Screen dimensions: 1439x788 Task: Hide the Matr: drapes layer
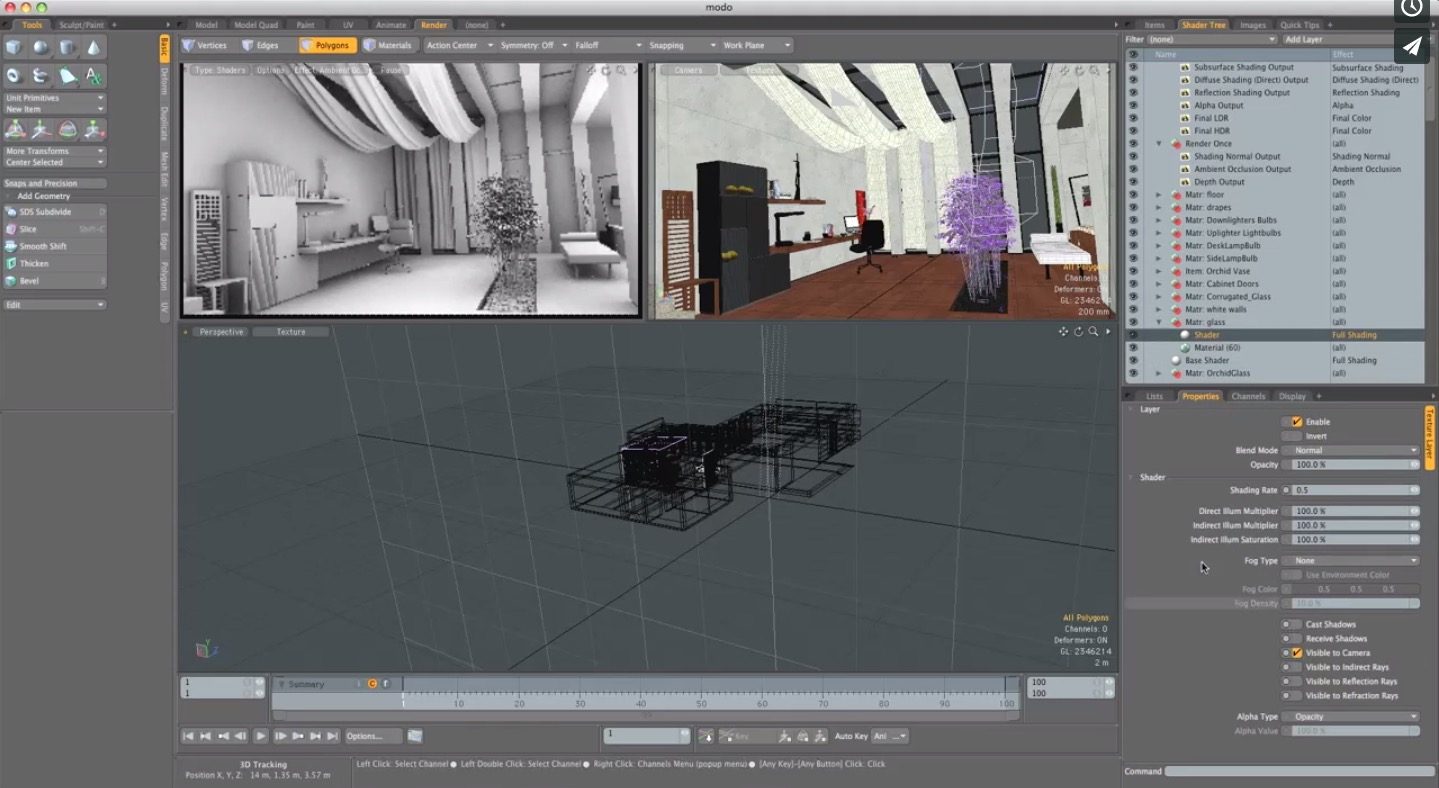point(1133,207)
